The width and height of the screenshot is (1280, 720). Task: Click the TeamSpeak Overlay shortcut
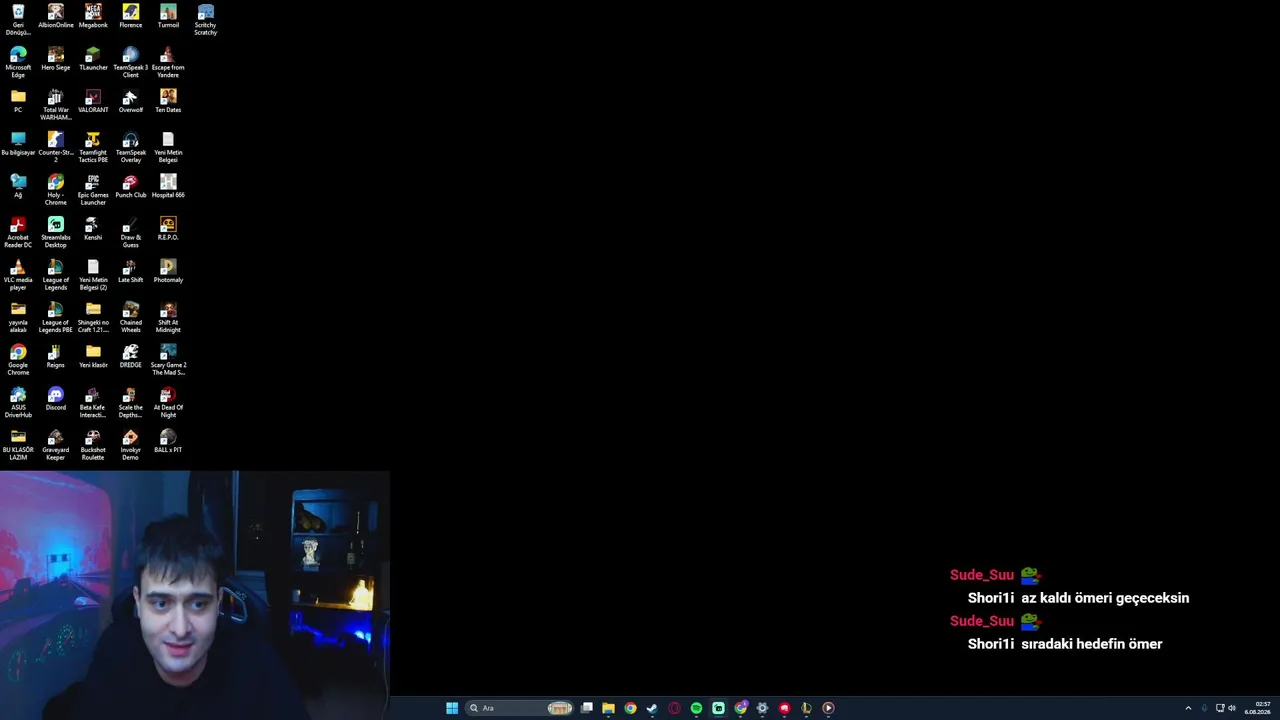click(x=131, y=146)
